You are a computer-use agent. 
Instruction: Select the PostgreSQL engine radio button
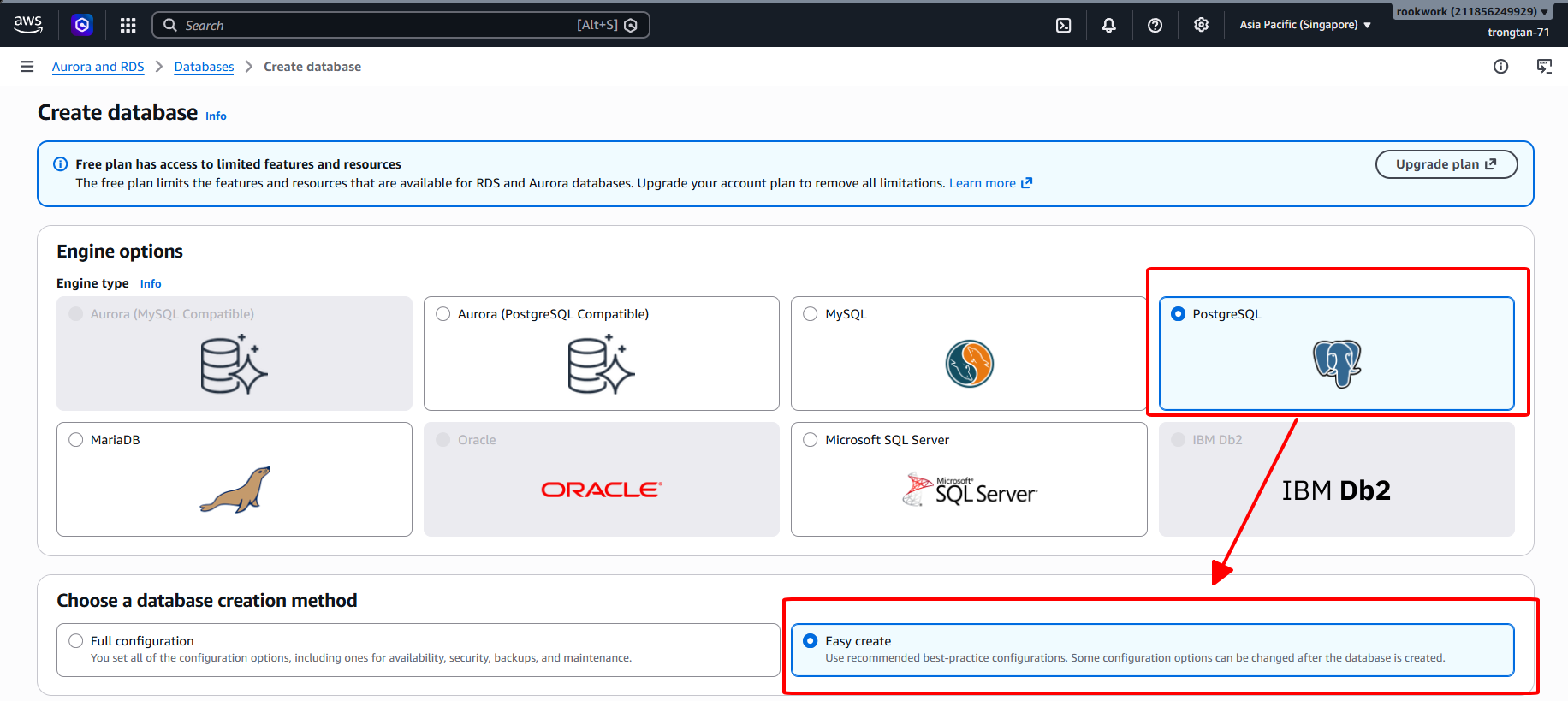click(x=1178, y=314)
